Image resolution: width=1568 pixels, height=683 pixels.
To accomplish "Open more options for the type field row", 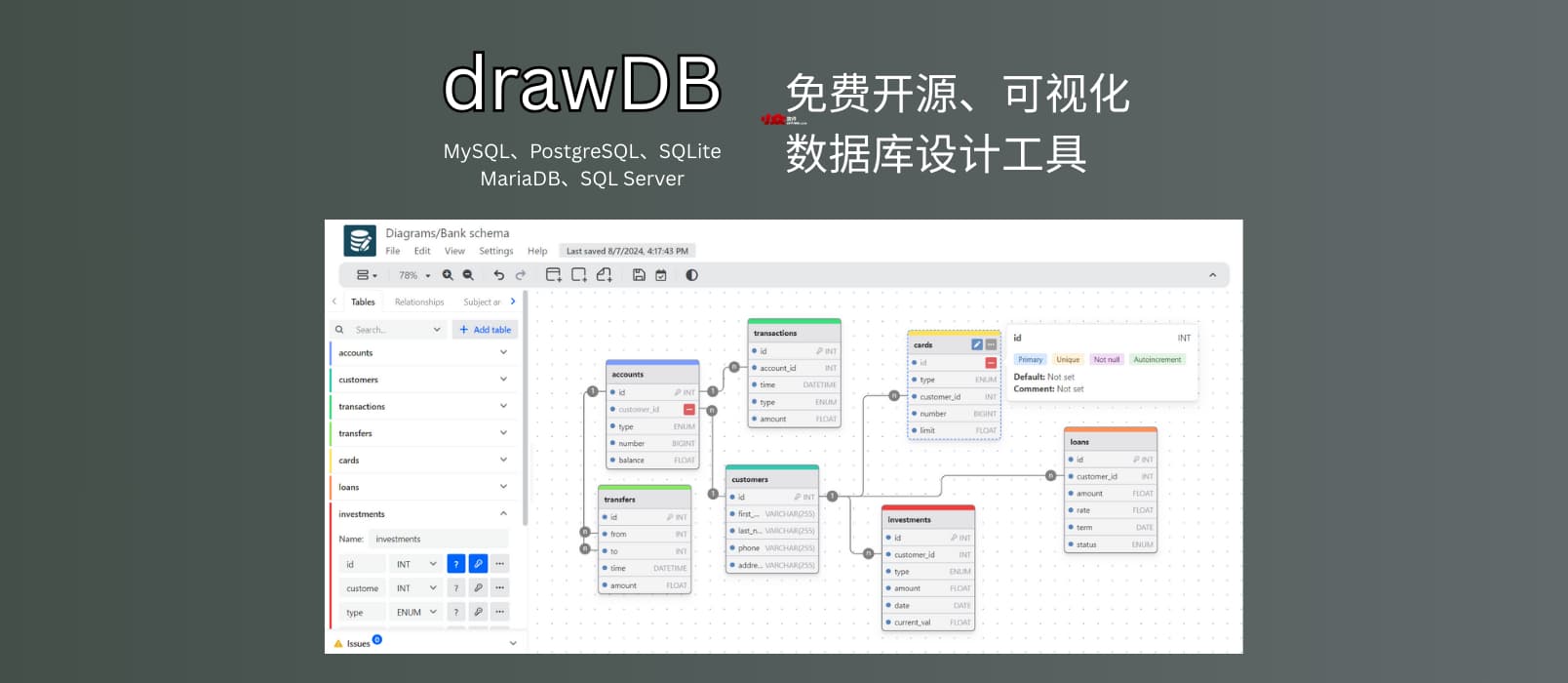I will click(499, 613).
